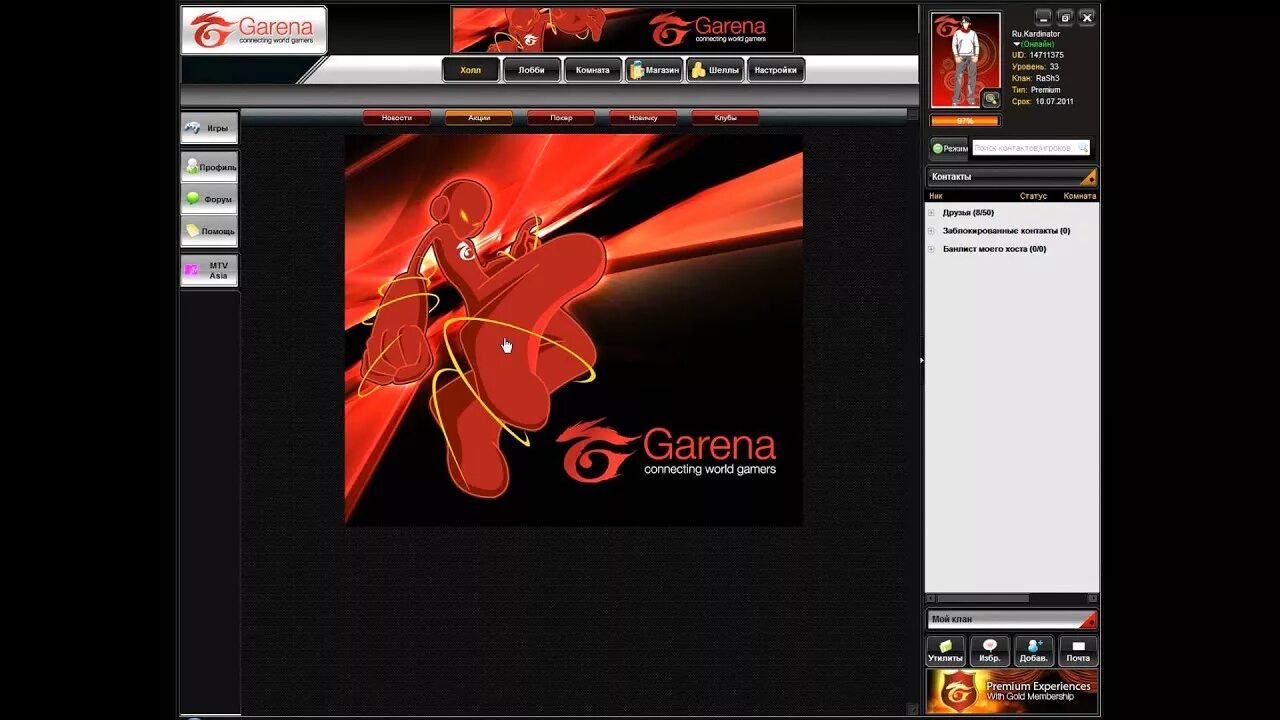Restore the Garena window size
1280x720 pixels.
(1065, 17)
